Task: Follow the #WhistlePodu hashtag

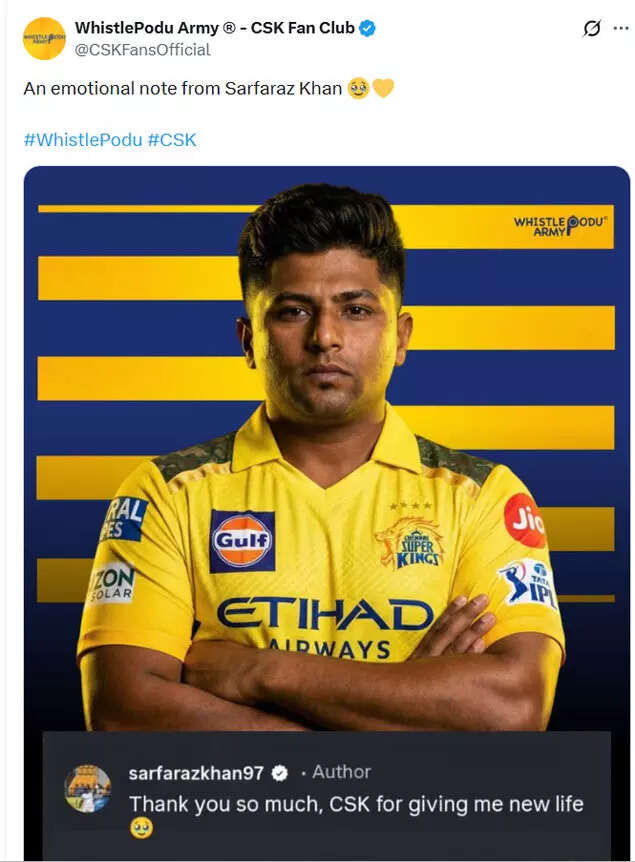Action: [x=83, y=140]
